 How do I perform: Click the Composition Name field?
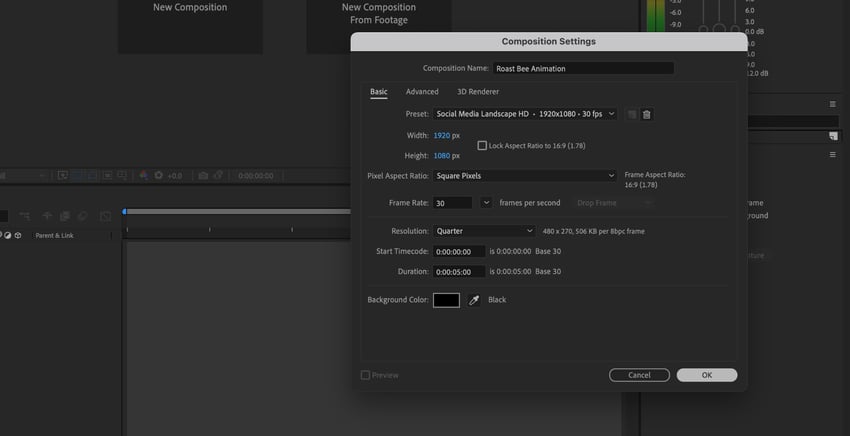583,68
